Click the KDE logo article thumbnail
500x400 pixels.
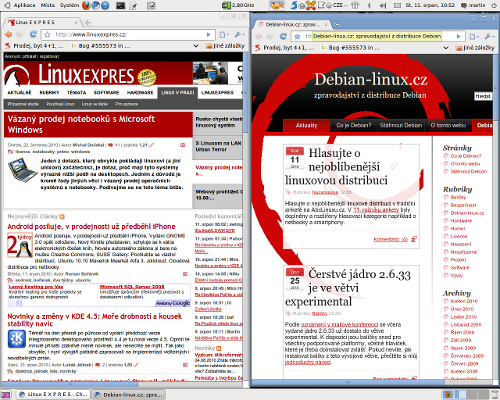pyautogui.click(x=17, y=339)
